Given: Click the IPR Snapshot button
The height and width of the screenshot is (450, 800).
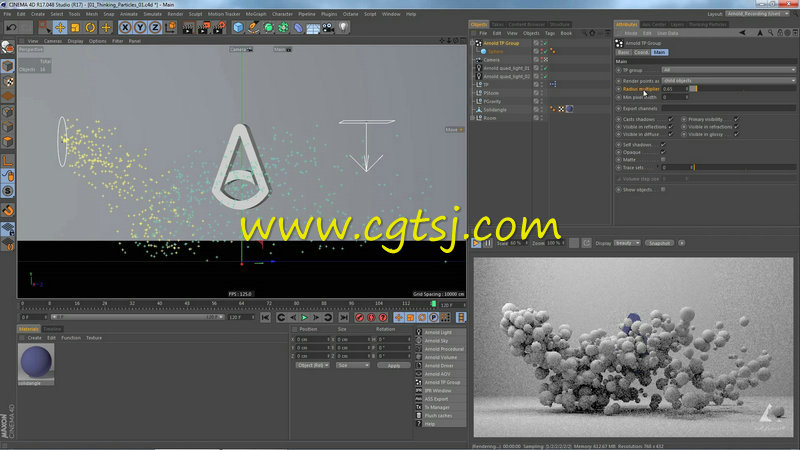Looking at the screenshot, I should [659, 243].
